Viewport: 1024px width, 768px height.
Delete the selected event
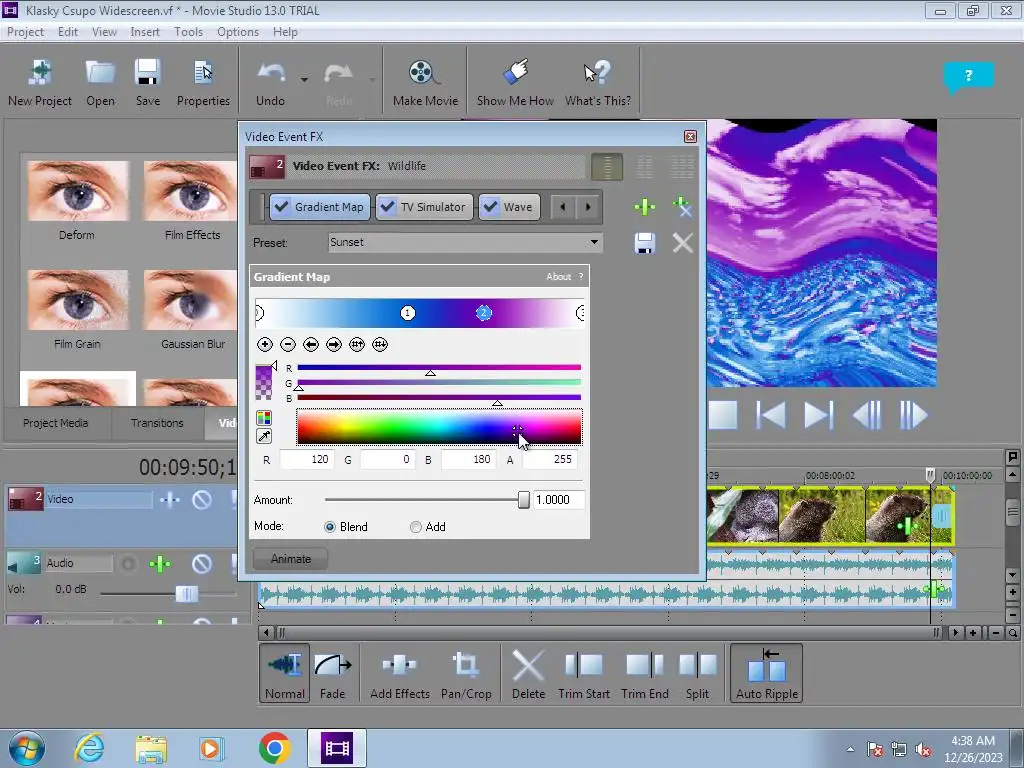(528, 675)
